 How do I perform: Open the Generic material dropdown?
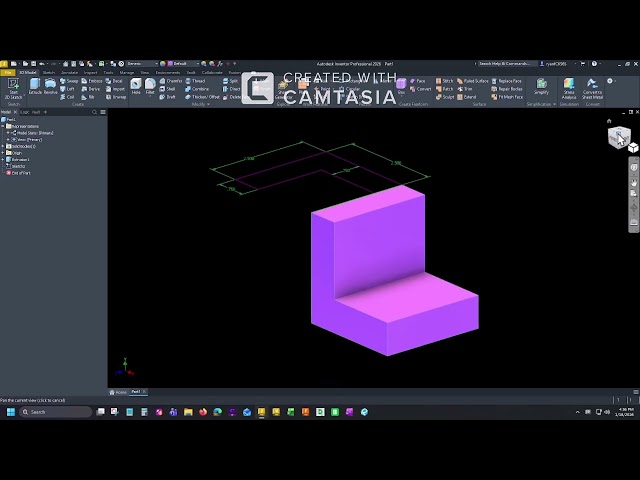point(142,64)
